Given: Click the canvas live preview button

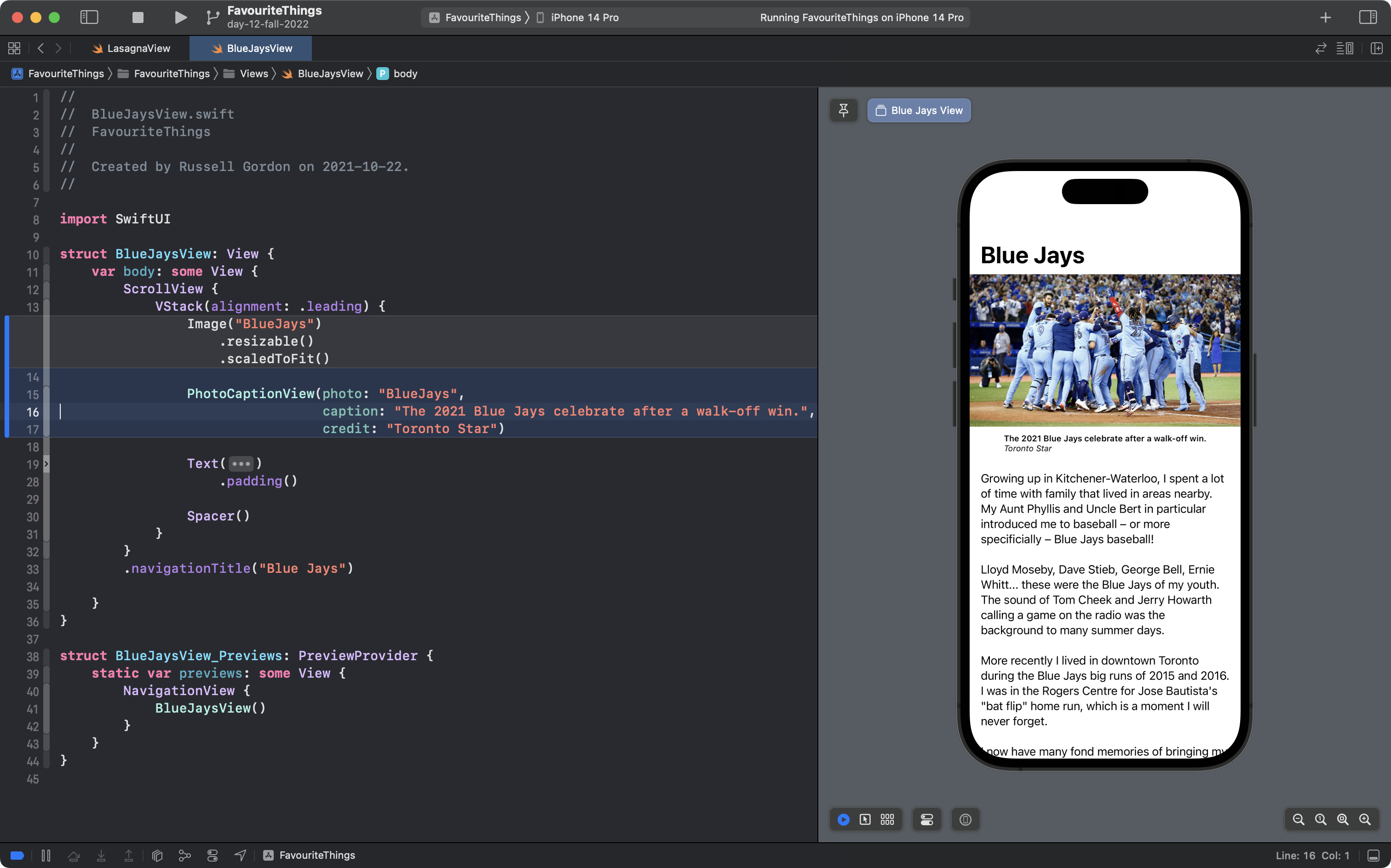Looking at the screenshot, I should [x=843, y=819].
